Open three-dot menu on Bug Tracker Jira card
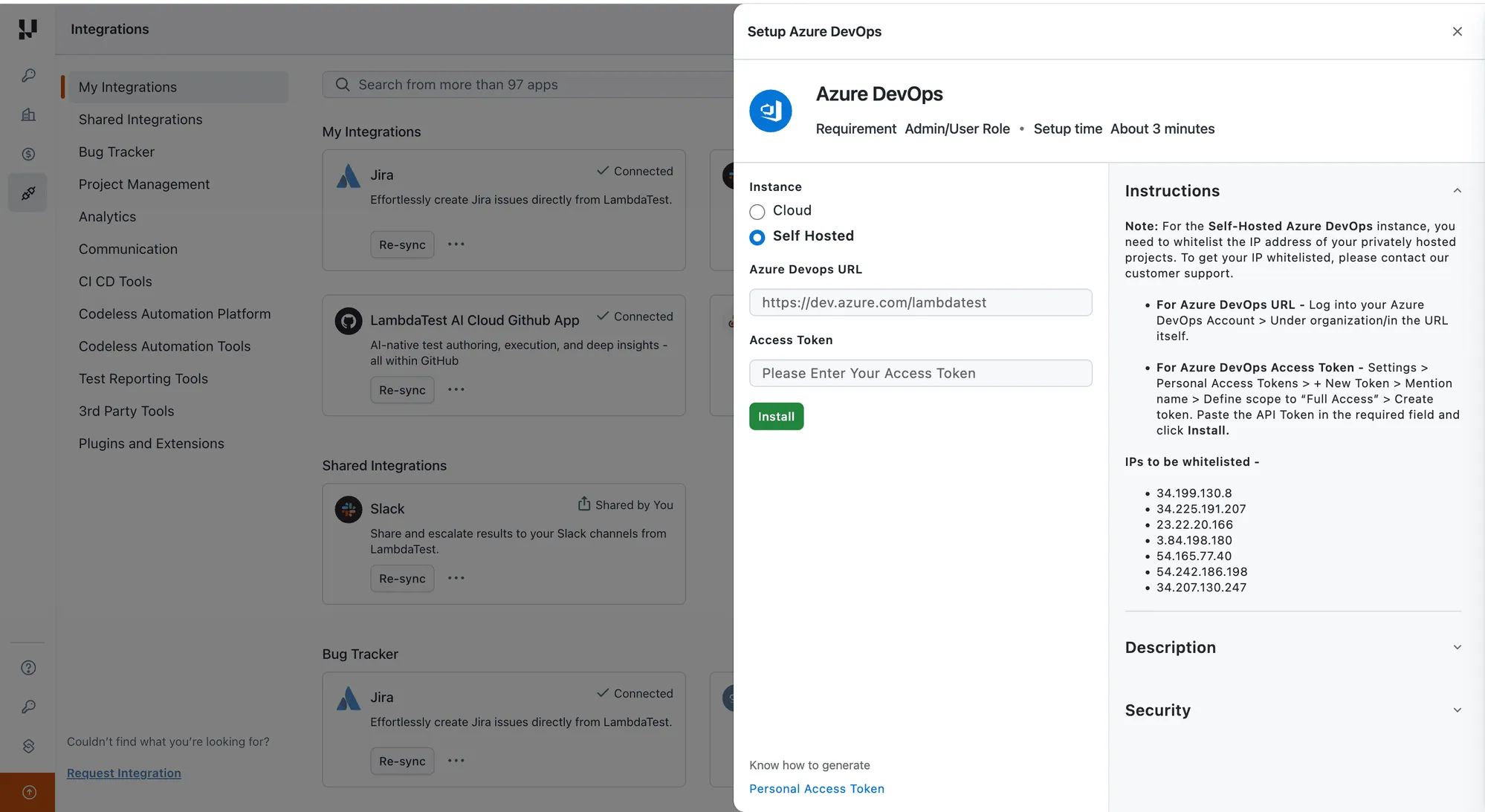 (456, 761)
